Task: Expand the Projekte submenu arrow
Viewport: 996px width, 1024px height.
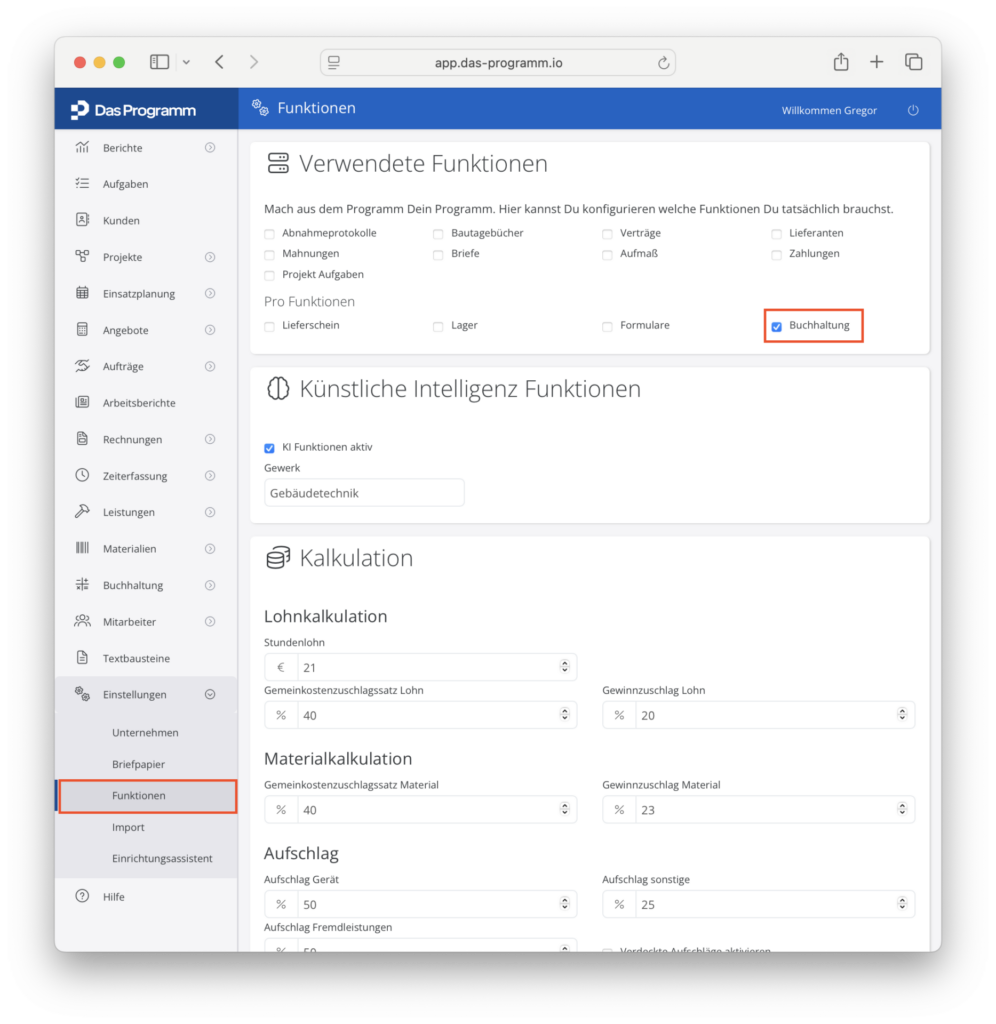Action: pos(210,257)
